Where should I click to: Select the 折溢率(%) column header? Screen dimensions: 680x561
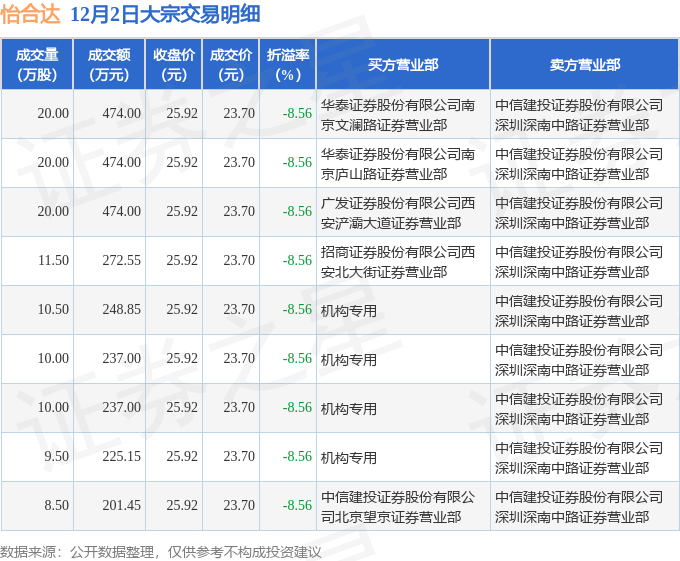288,65
